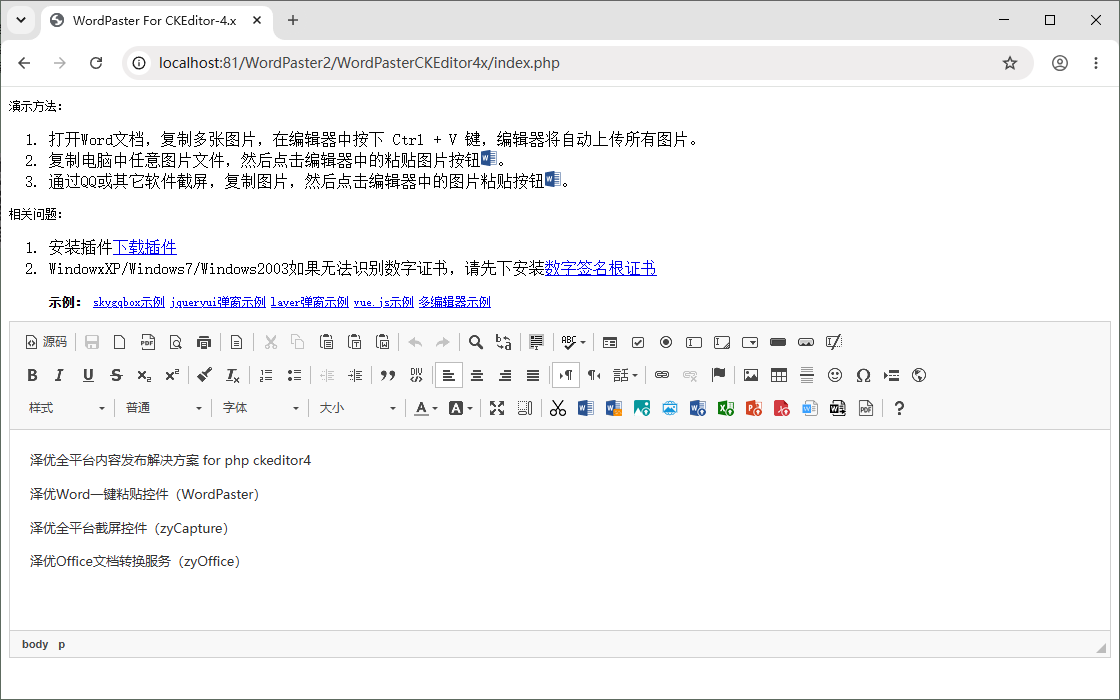The image size is (1120, 700).
Task: Toggle Italic formatting
Action: 60,375
